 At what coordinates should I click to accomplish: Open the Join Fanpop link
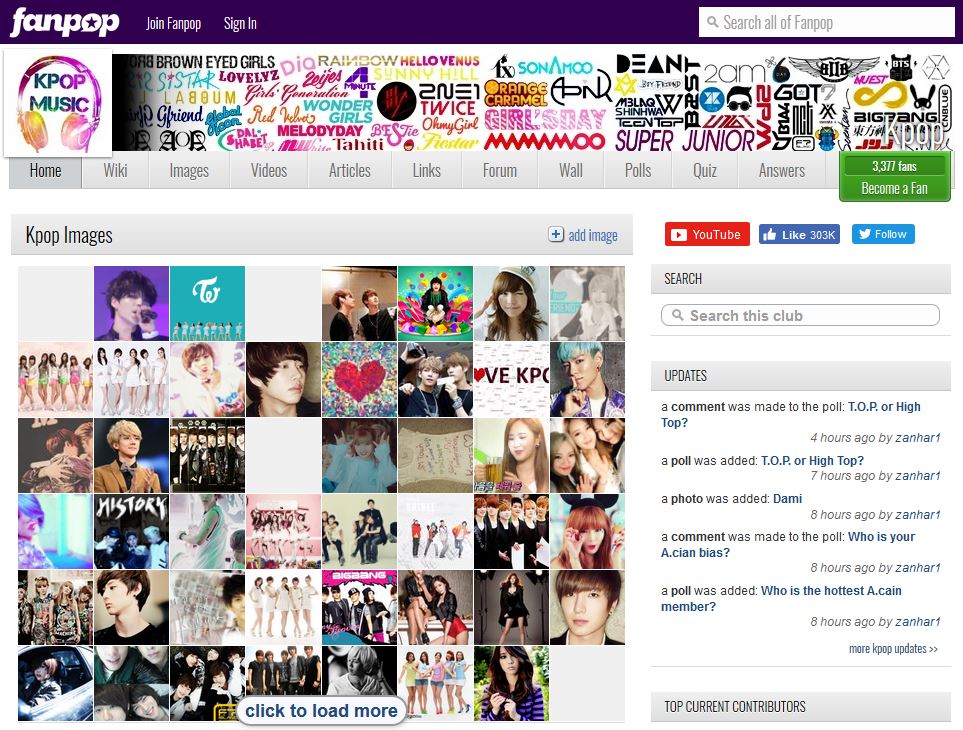tap(173, 23)
